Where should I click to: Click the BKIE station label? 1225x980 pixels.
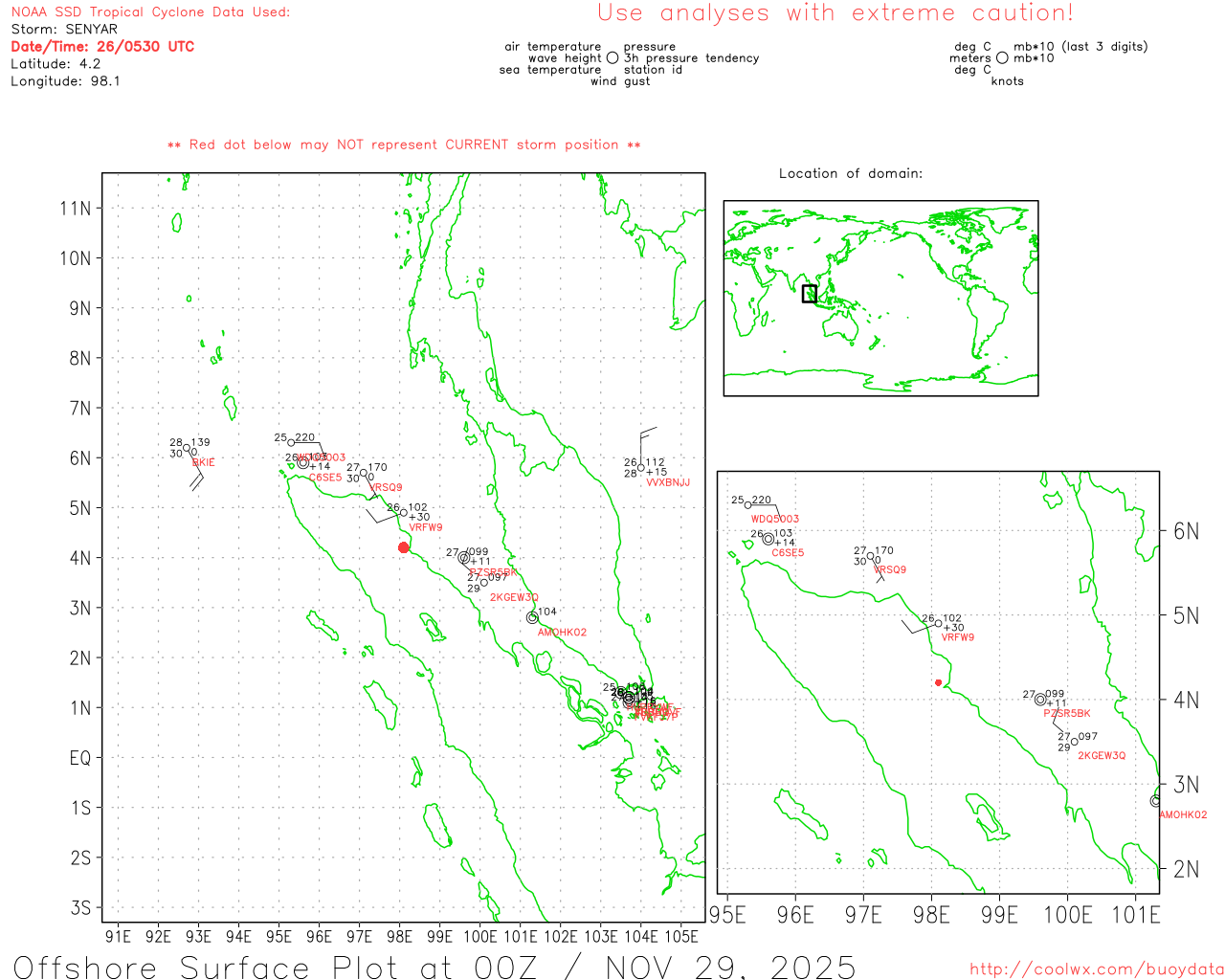(204, 462)
